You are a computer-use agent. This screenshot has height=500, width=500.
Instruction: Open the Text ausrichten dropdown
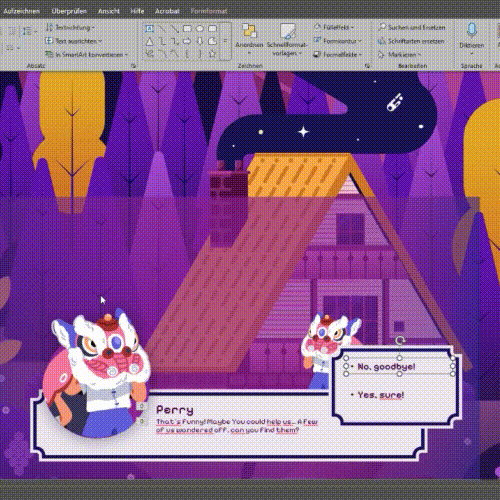point(74,41)
